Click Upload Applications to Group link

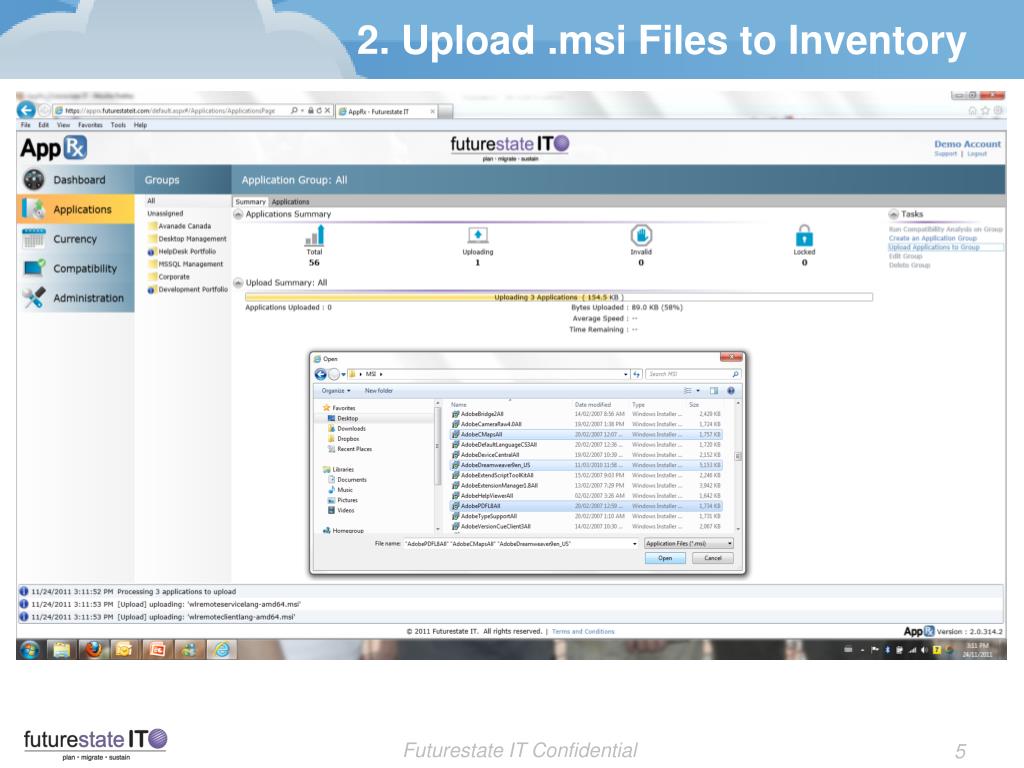(934, 247)
